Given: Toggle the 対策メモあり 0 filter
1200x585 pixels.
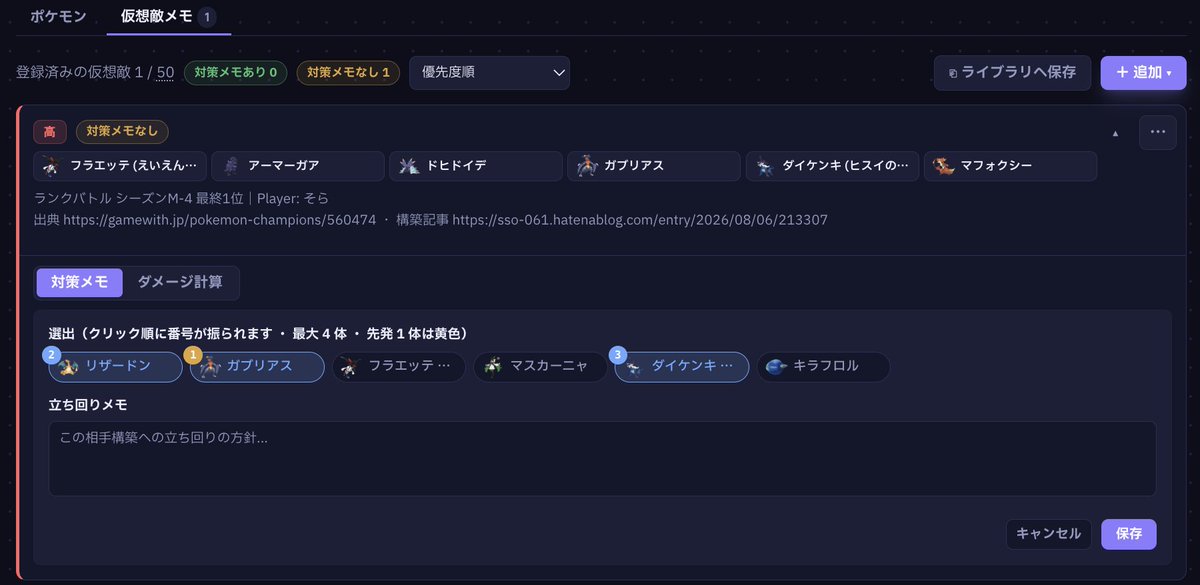Looking at the screenshot, I should tap(235, 73).
